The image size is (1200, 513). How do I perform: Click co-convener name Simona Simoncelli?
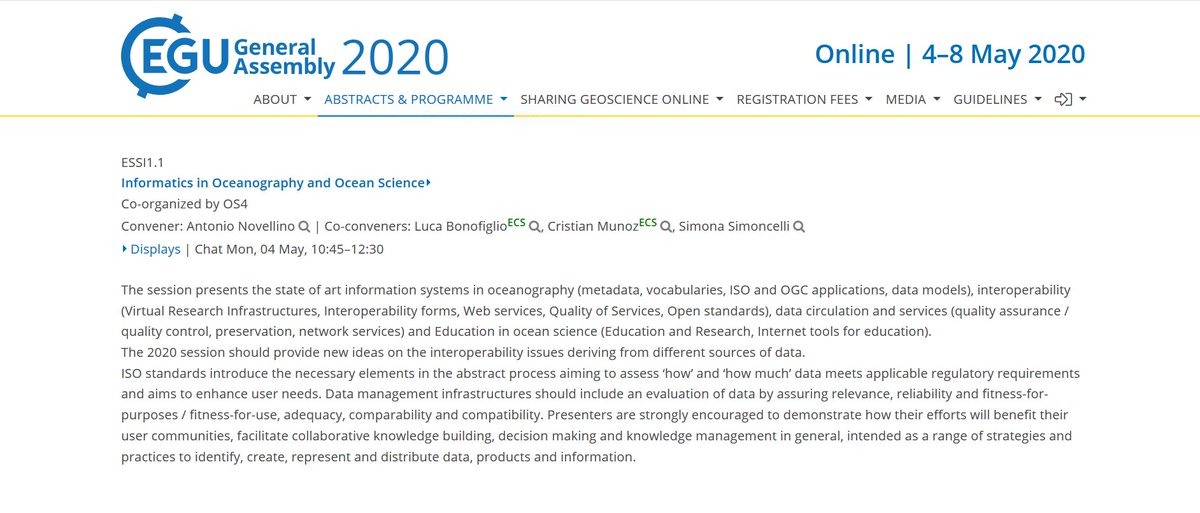pyautogui.click(x=733, y=227)
